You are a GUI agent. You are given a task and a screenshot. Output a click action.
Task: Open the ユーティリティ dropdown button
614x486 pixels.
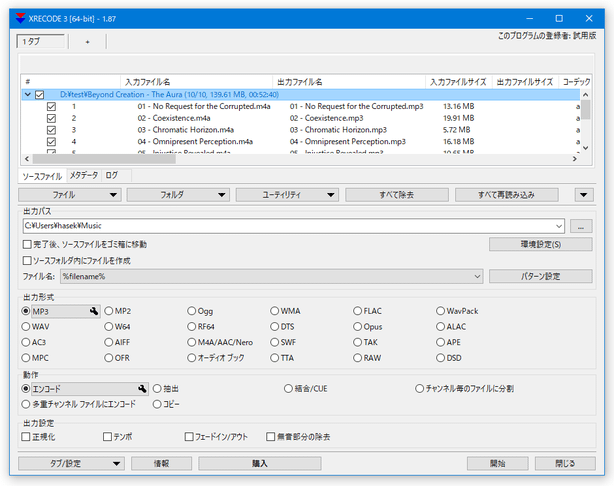coord(287,195)
